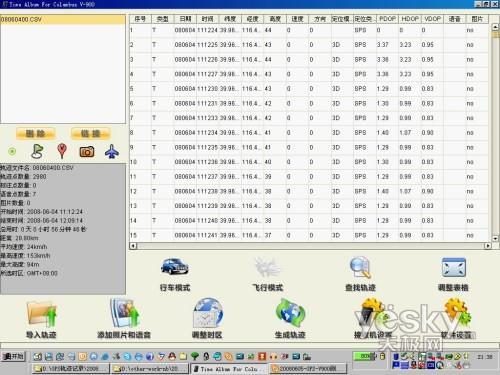Click the blue car 行车模式 icon
This screenshot has width=500, height=375.
[175, 267]
